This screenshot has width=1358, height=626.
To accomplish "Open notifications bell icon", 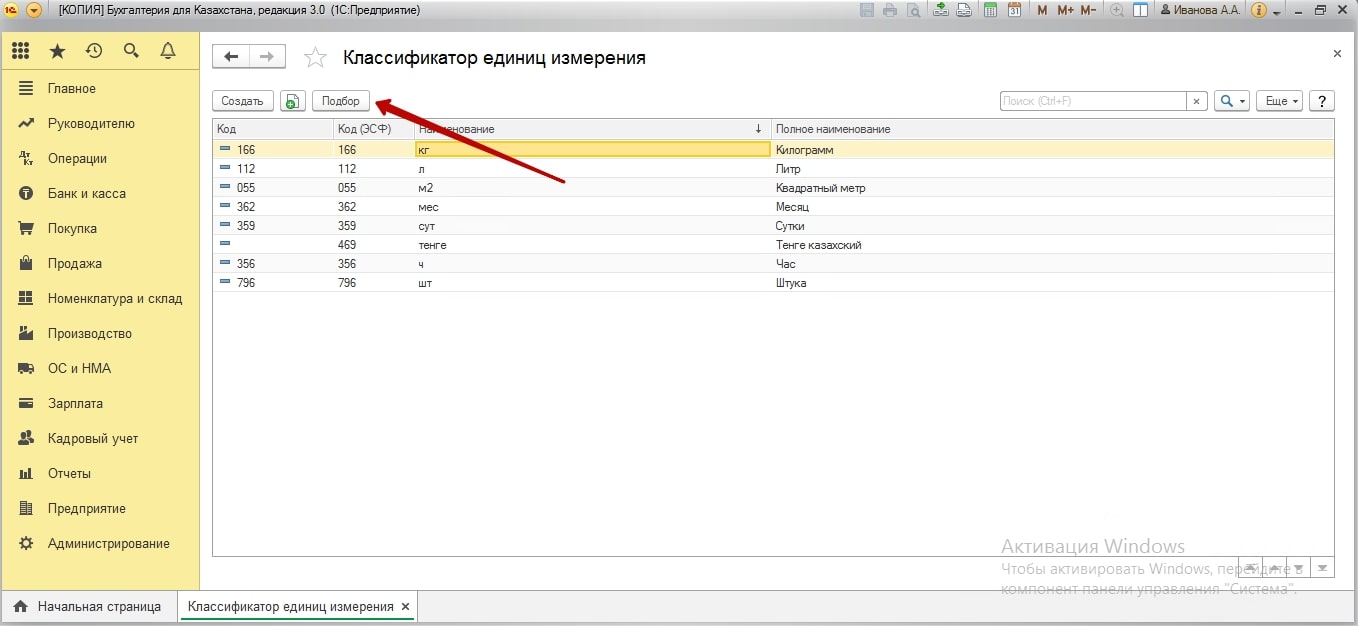I will pos(167,51).
